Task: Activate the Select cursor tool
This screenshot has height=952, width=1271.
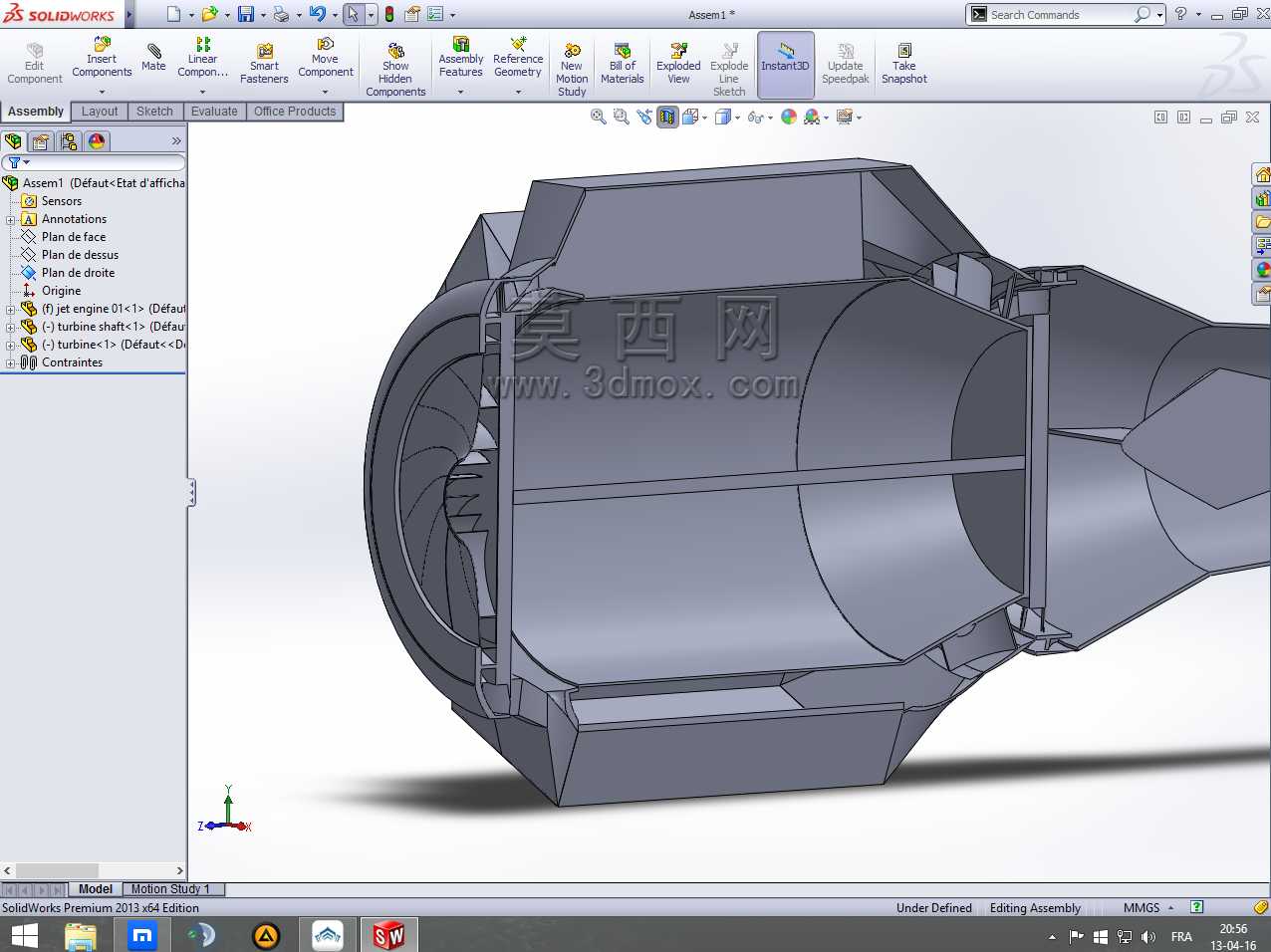Action: coord(353,14)
